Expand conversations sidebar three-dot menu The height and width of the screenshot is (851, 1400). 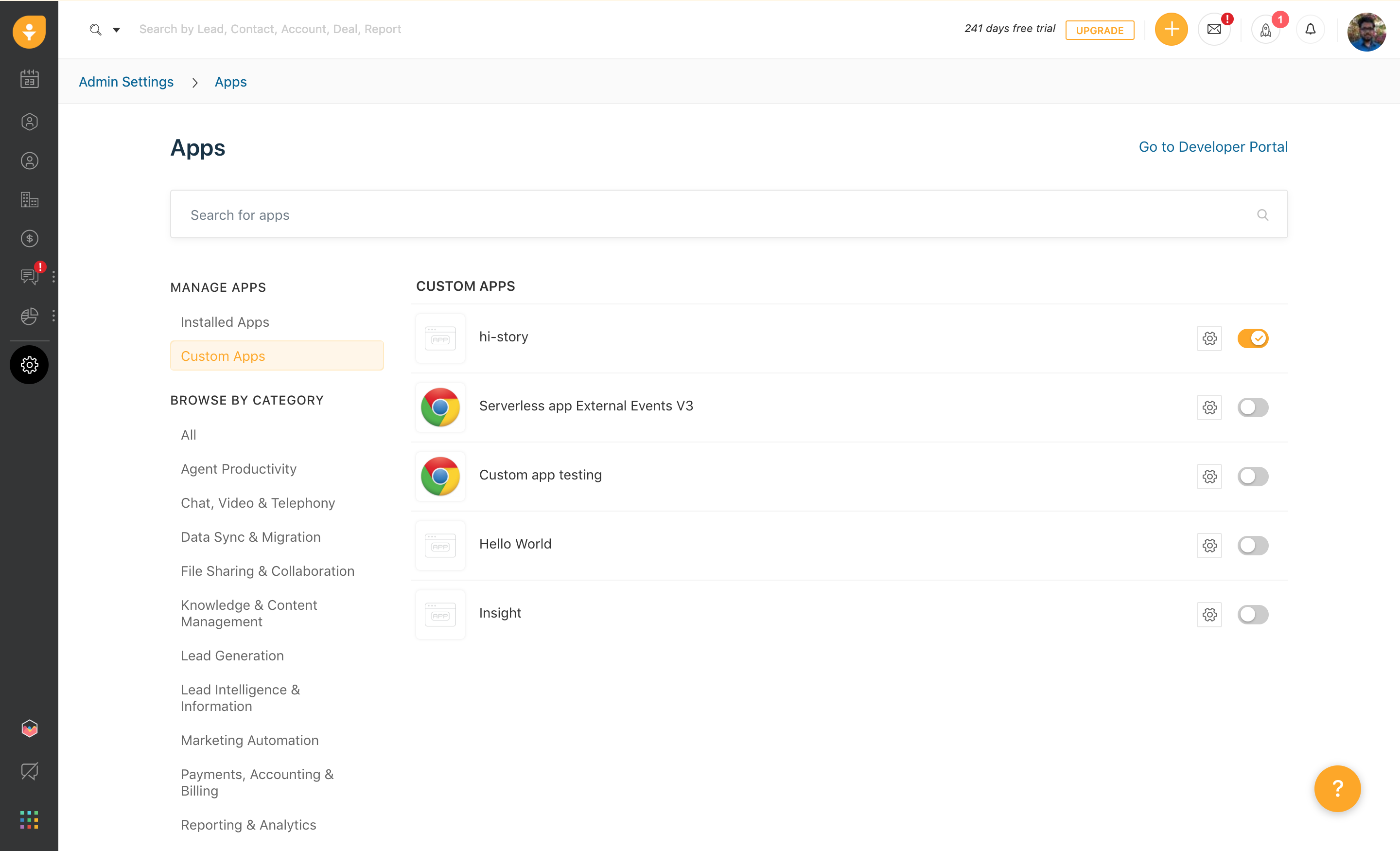(x=53, y=277)
